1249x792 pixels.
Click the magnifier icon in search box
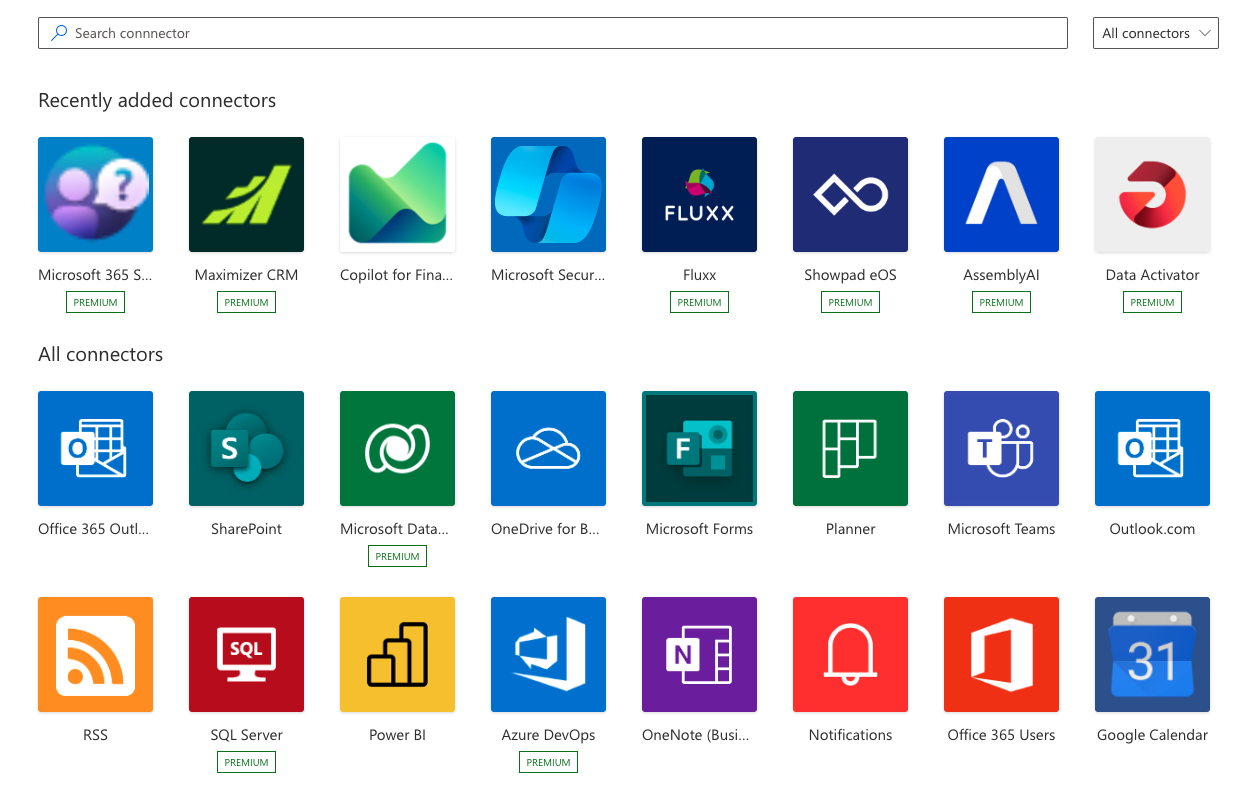[x=60, y=33]
